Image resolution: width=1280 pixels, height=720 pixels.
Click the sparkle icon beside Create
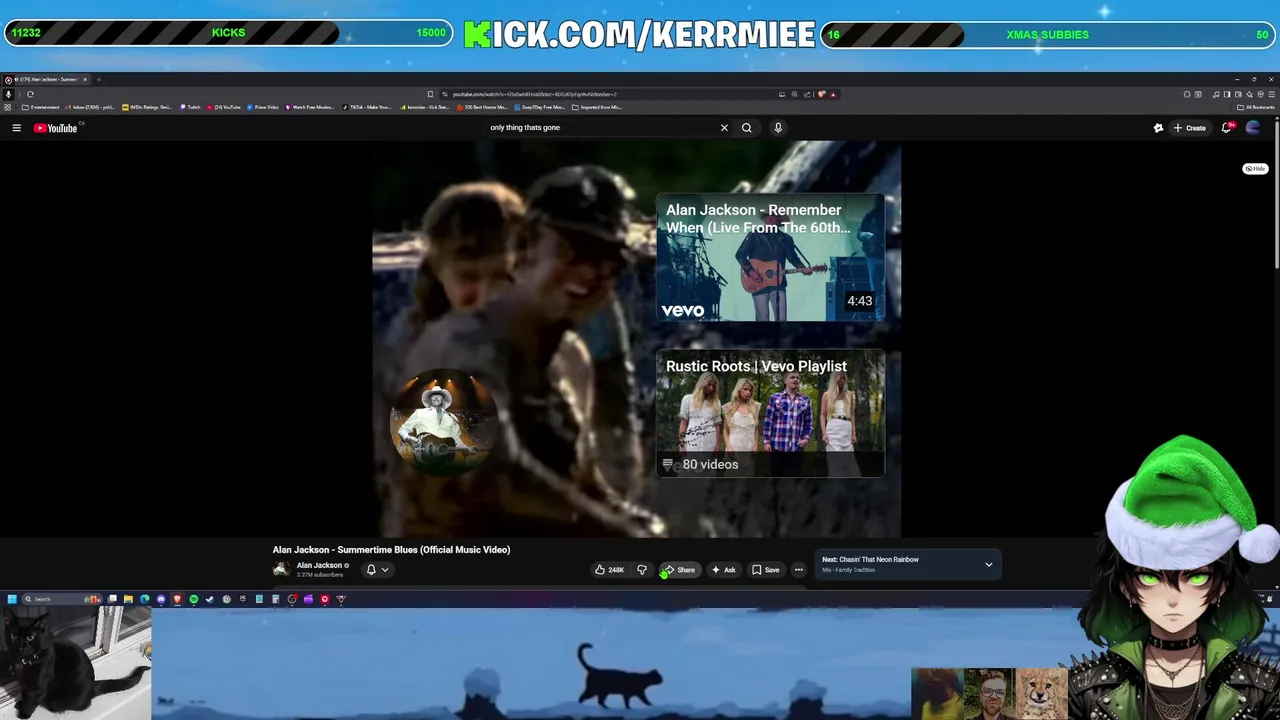click(1158, 128)
